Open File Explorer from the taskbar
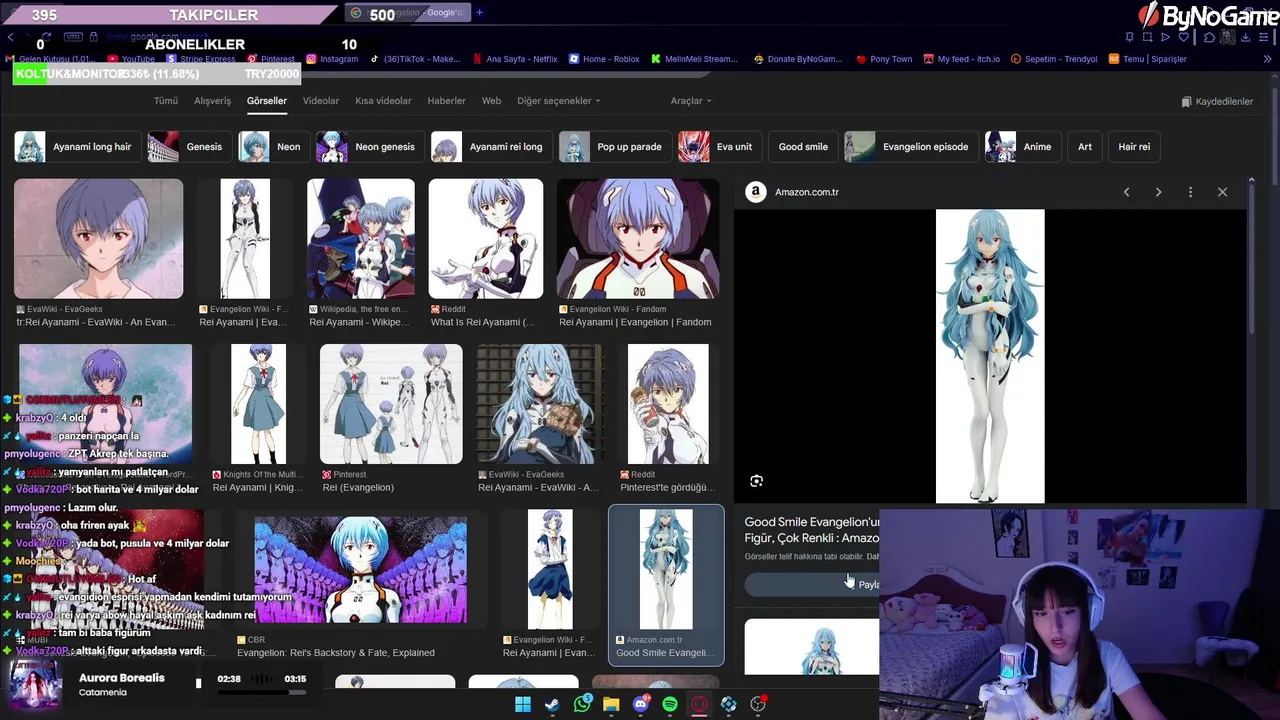1280x720 pixels. pyautogui.click(x=611, y=705)
